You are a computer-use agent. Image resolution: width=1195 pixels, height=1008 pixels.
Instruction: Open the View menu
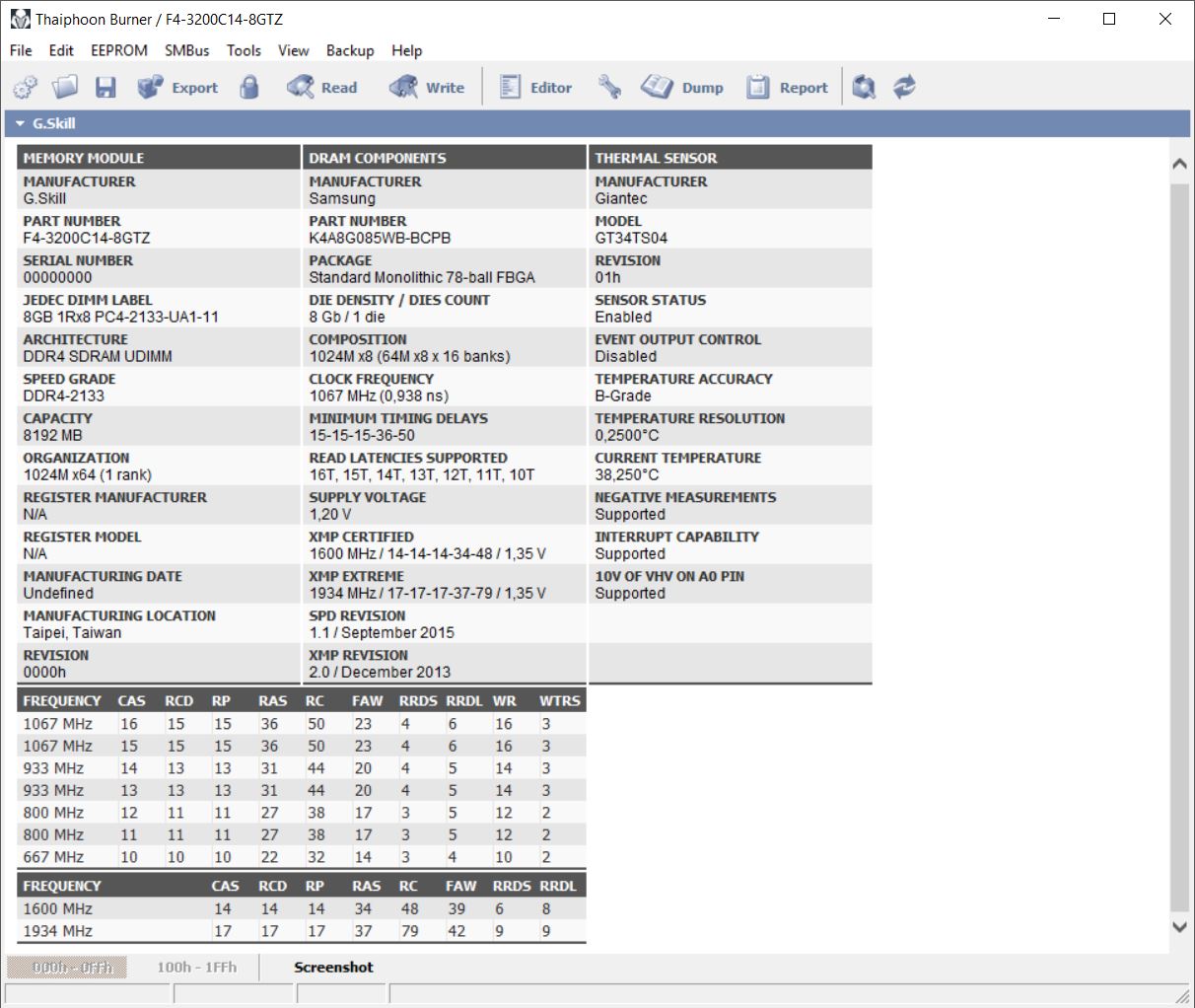click(293, 50)
